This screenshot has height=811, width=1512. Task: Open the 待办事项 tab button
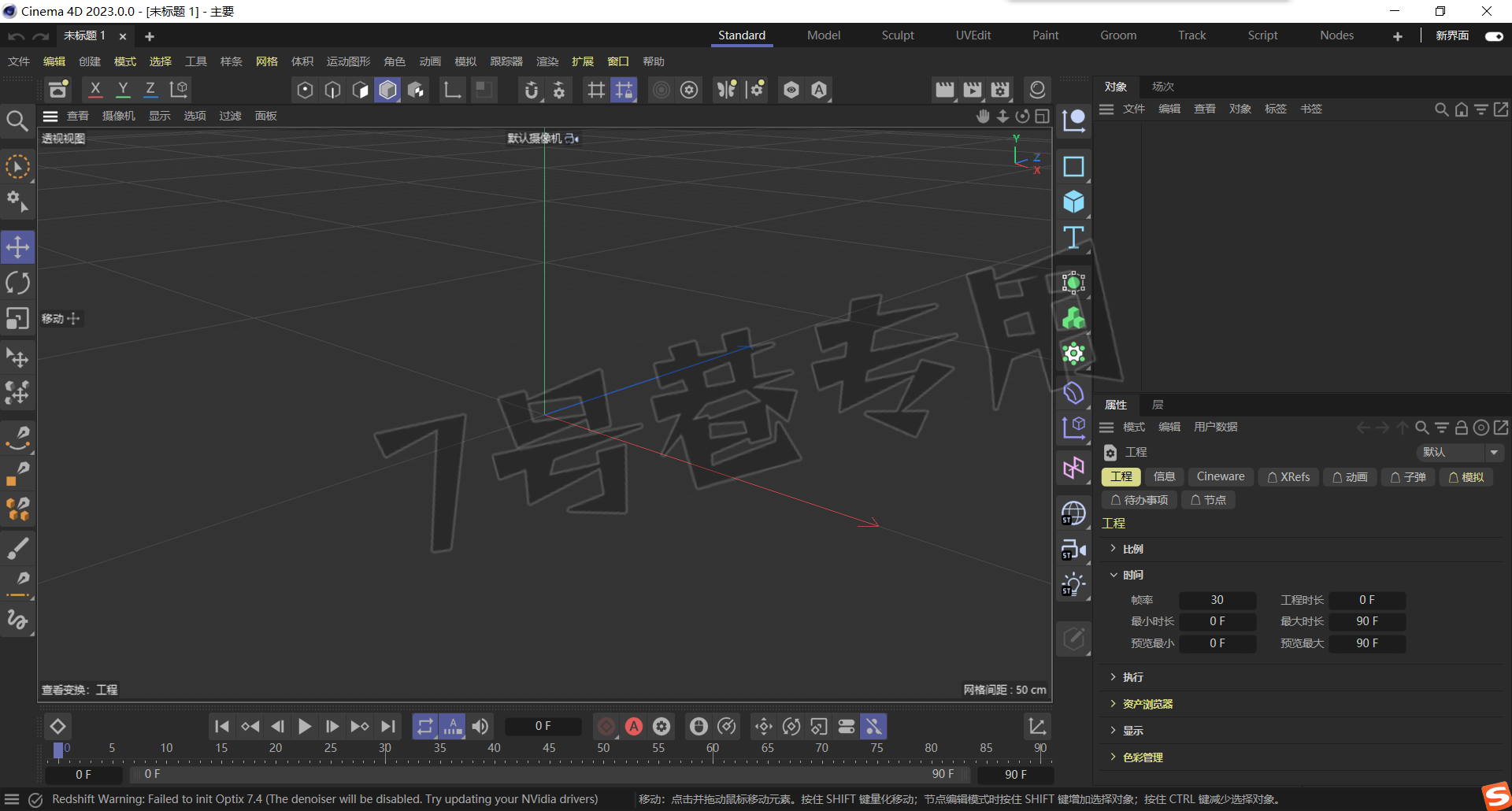point(1140,500)
